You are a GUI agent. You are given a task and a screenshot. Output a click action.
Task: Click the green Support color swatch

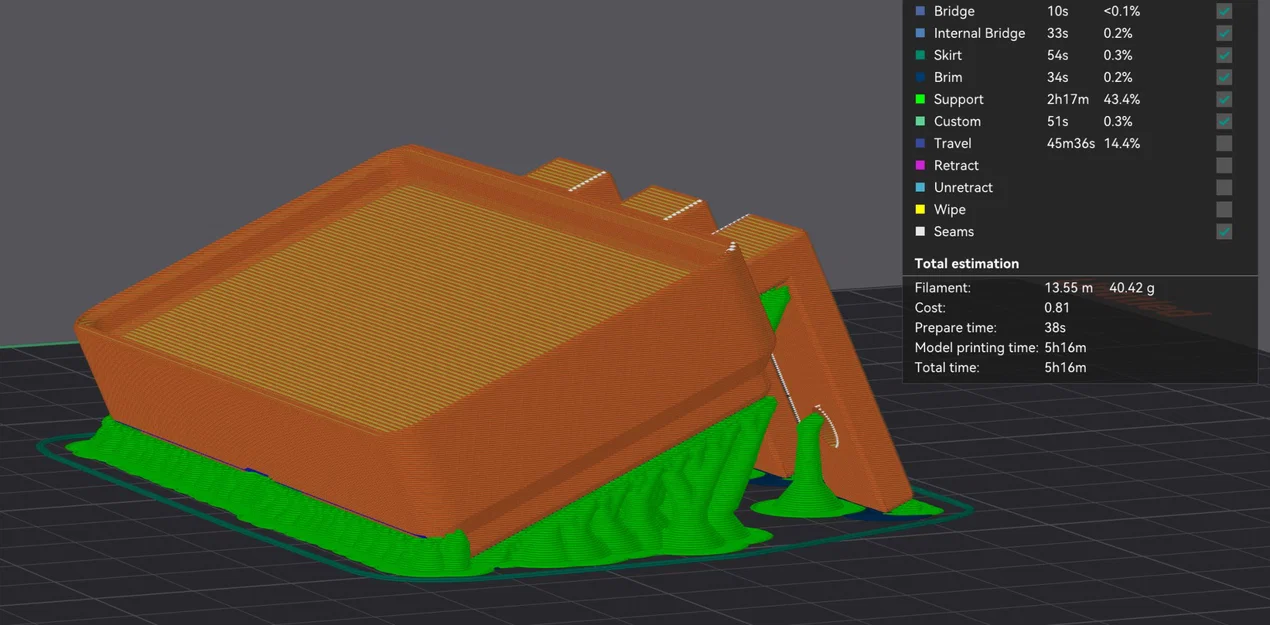click(x=920, y=99)
